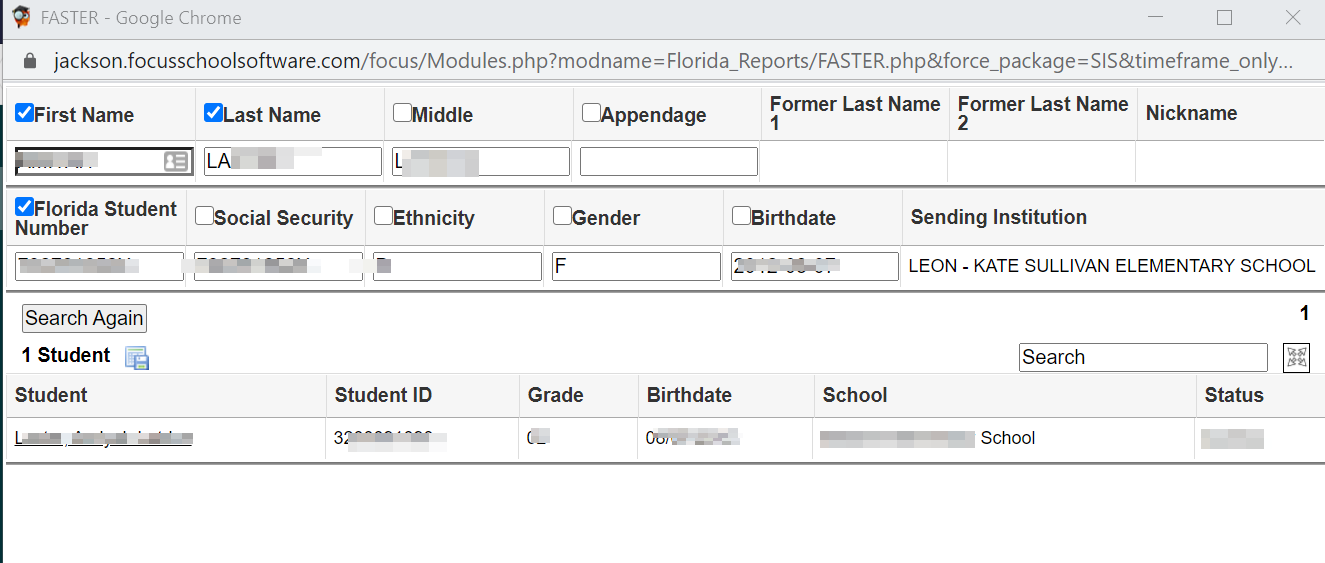Click the Sending Institution header
Screen dimensions: 1325x563
coord(998,217)
